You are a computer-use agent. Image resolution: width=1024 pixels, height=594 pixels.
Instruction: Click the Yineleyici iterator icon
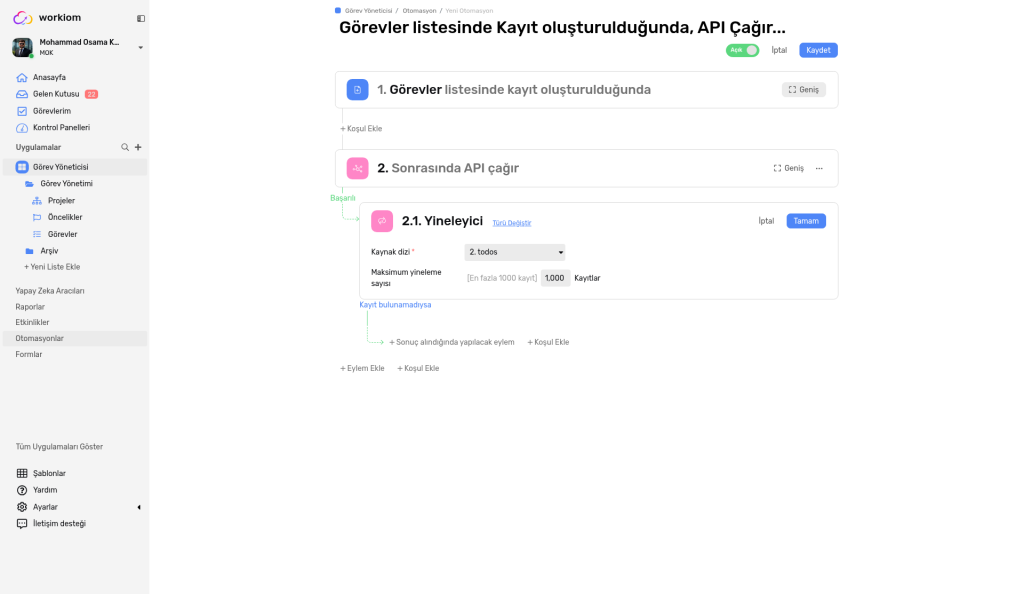382,221
